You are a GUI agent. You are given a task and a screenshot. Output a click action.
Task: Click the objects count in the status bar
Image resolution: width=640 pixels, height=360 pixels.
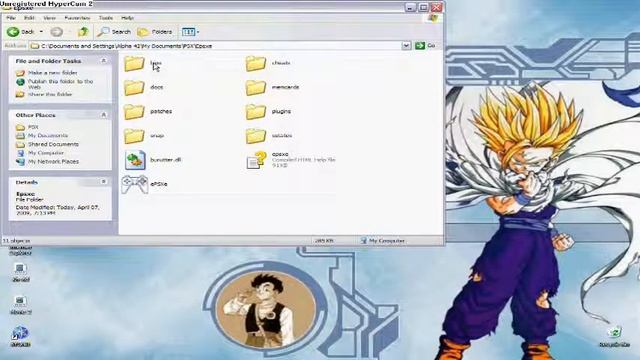pos(16,241)
